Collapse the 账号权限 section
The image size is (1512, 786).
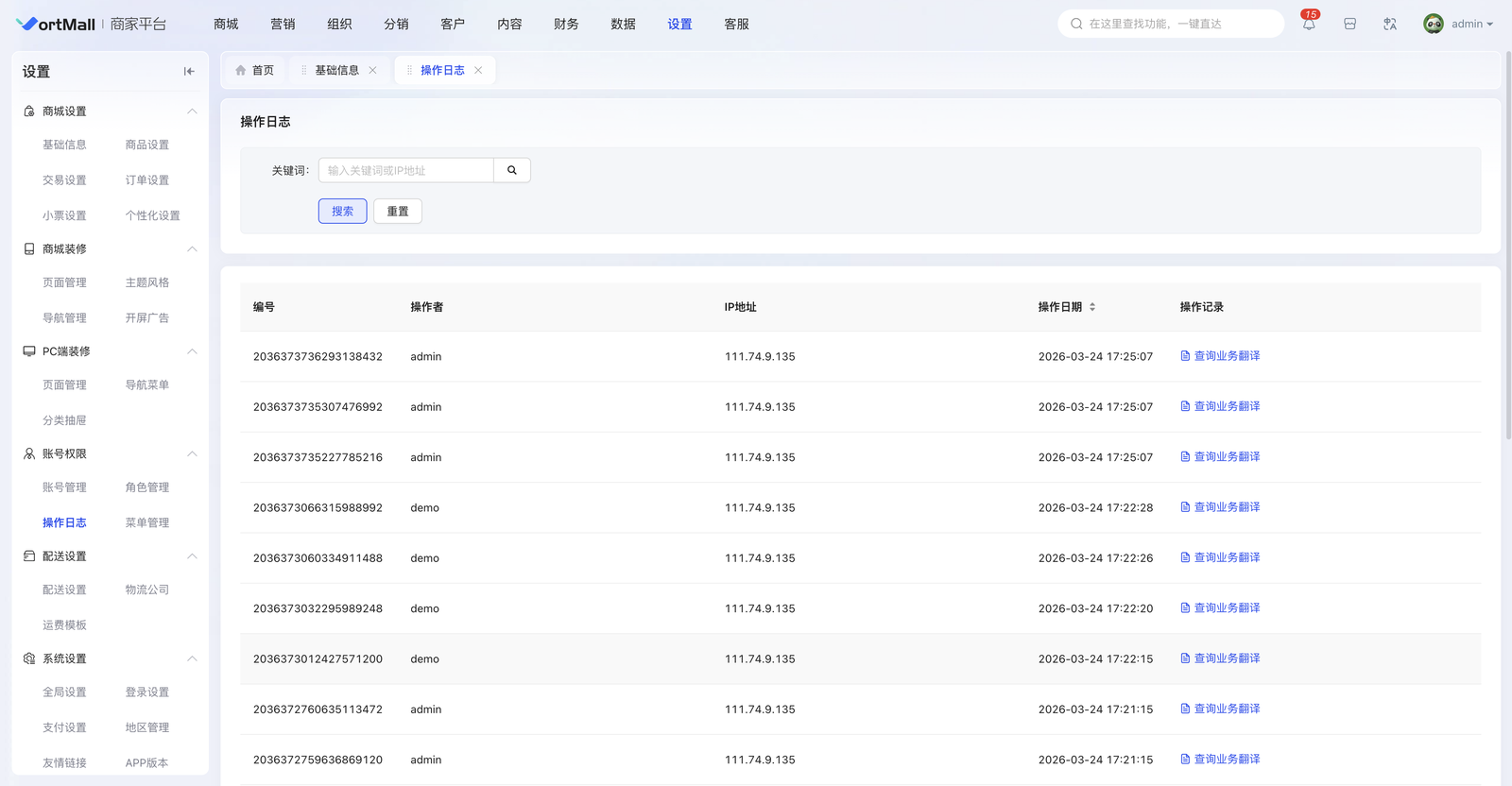point(192,454)
